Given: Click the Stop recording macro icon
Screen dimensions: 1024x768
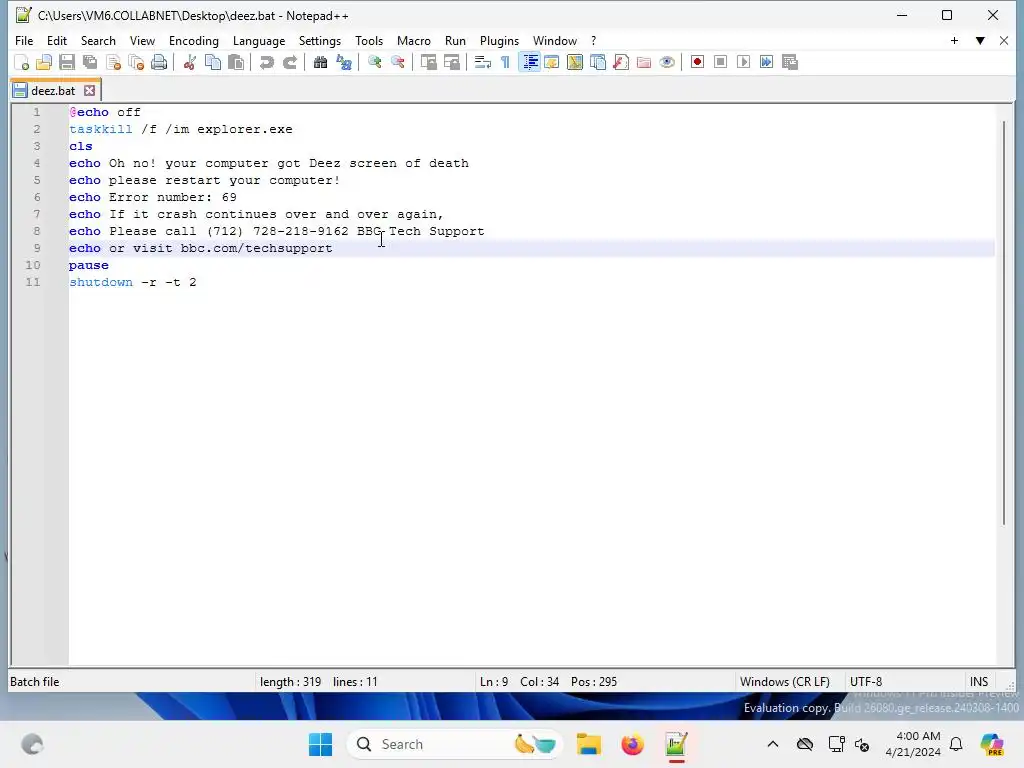Looking at the screenshot, I should [720, 62].
